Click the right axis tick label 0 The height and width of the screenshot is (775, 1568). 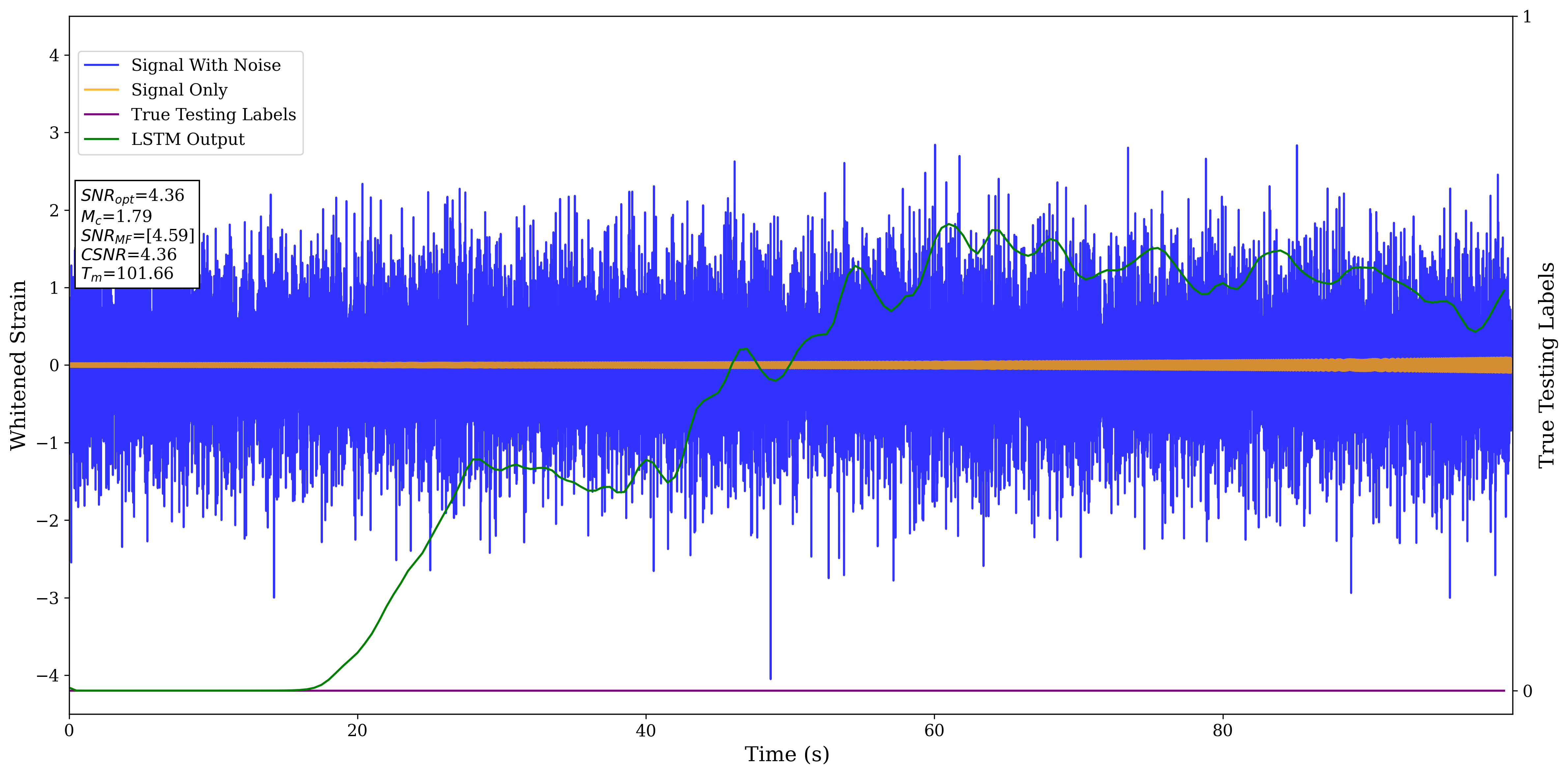click(1527, 691)
